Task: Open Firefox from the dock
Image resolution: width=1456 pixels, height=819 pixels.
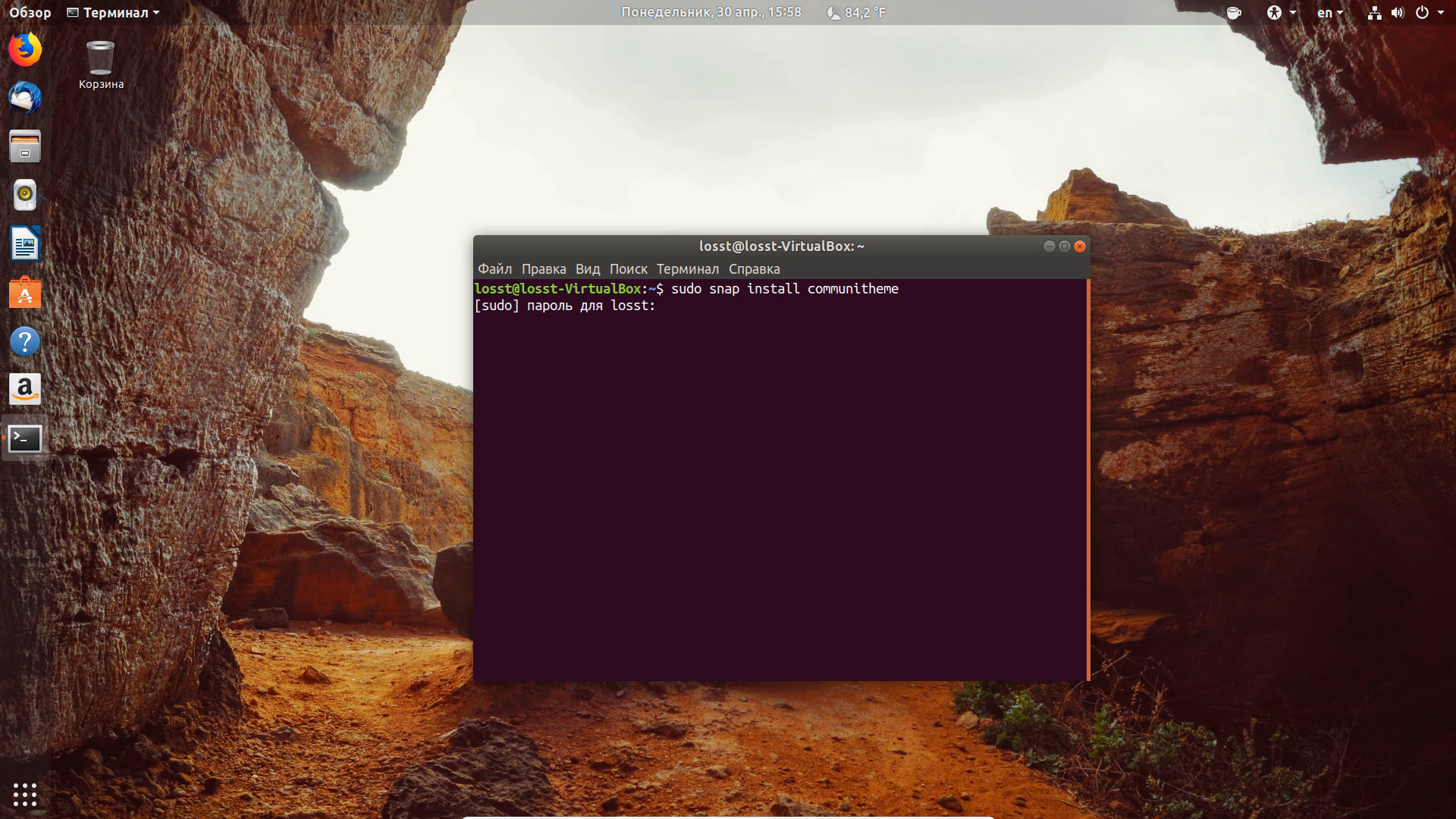Action: click(x=25, y=49)
